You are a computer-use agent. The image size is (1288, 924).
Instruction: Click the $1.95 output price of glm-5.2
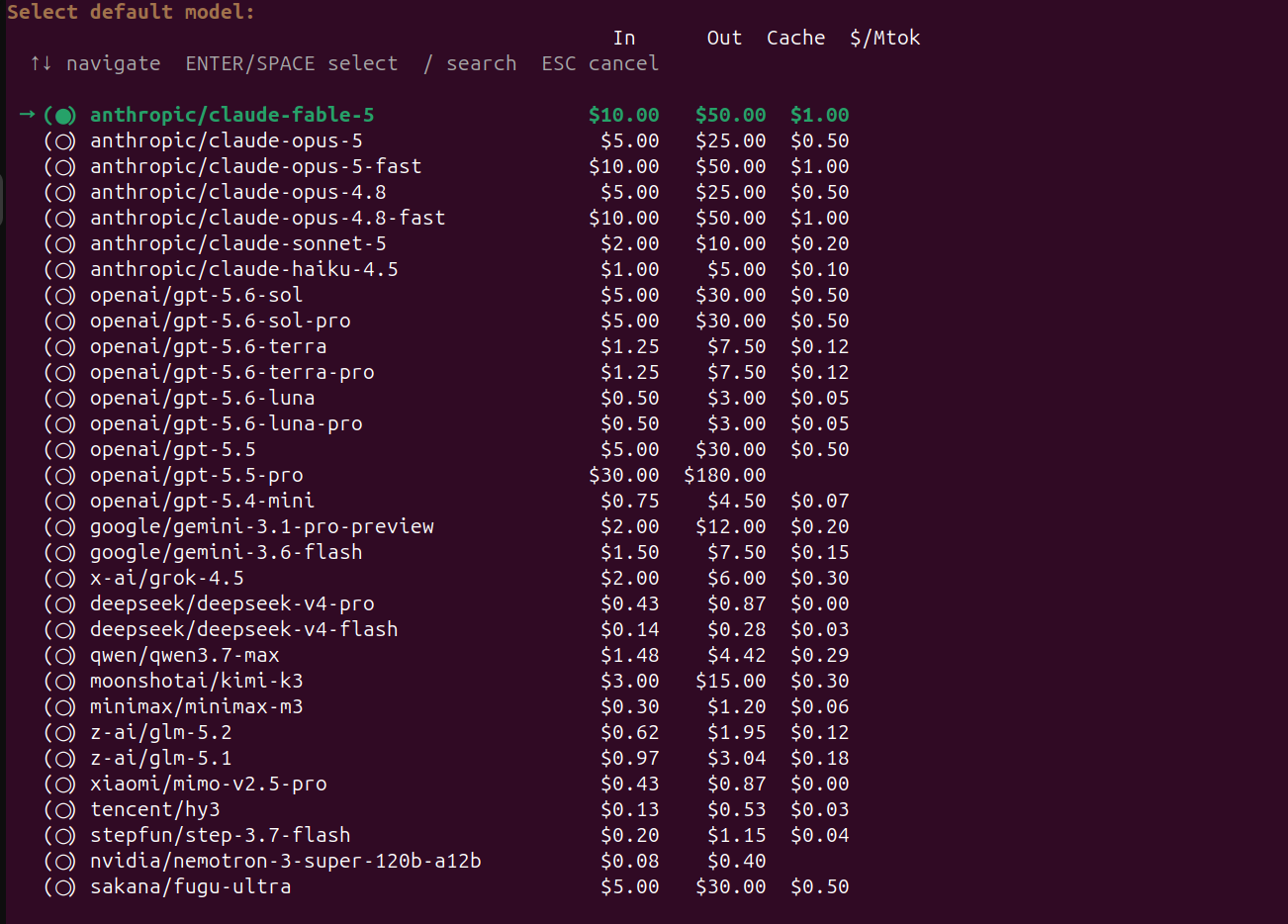click(736, 732)
